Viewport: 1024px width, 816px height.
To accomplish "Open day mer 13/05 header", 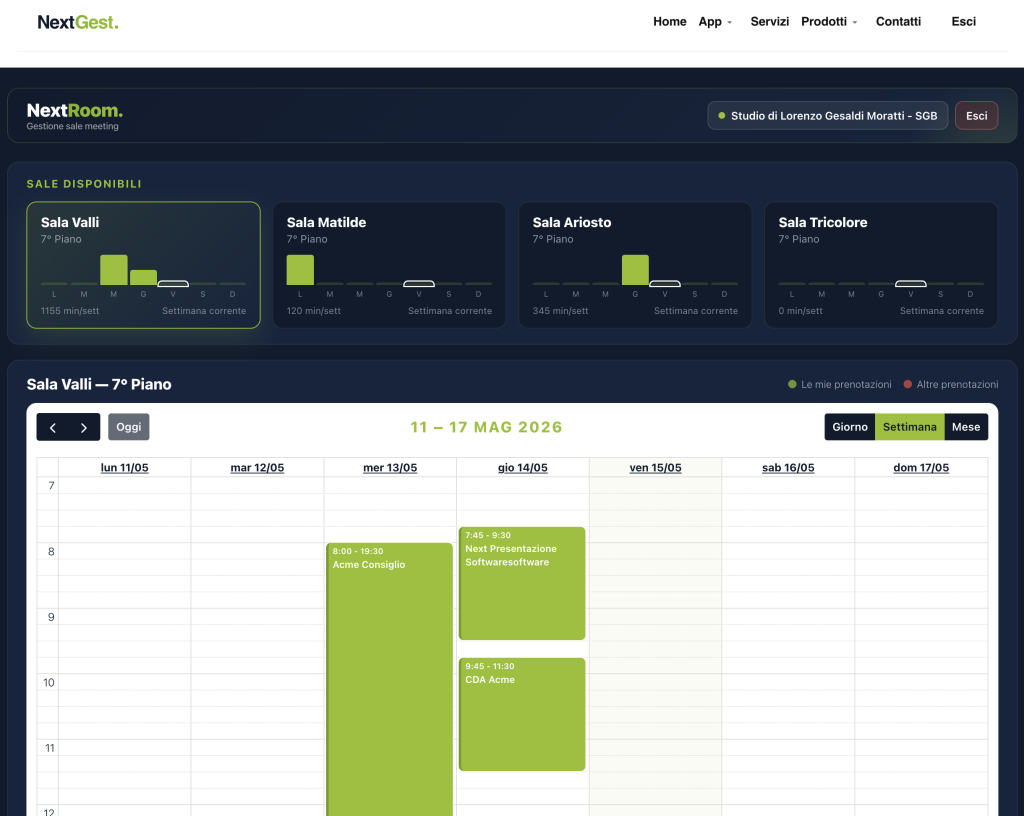I will tap(390, 467).
